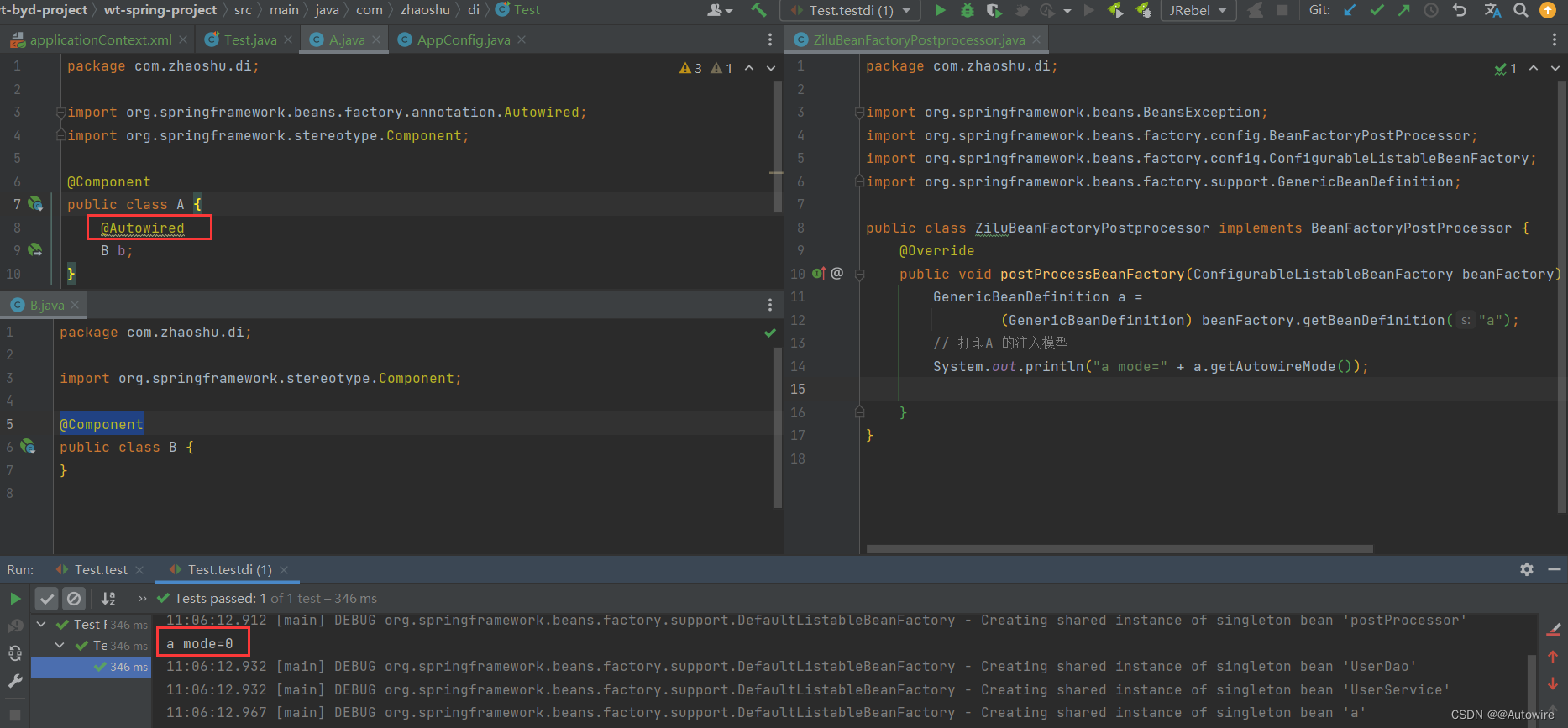Debug with JRebel rocket-bug icon
This screenshot has height=728, width=1568.
coord(1143,10)
